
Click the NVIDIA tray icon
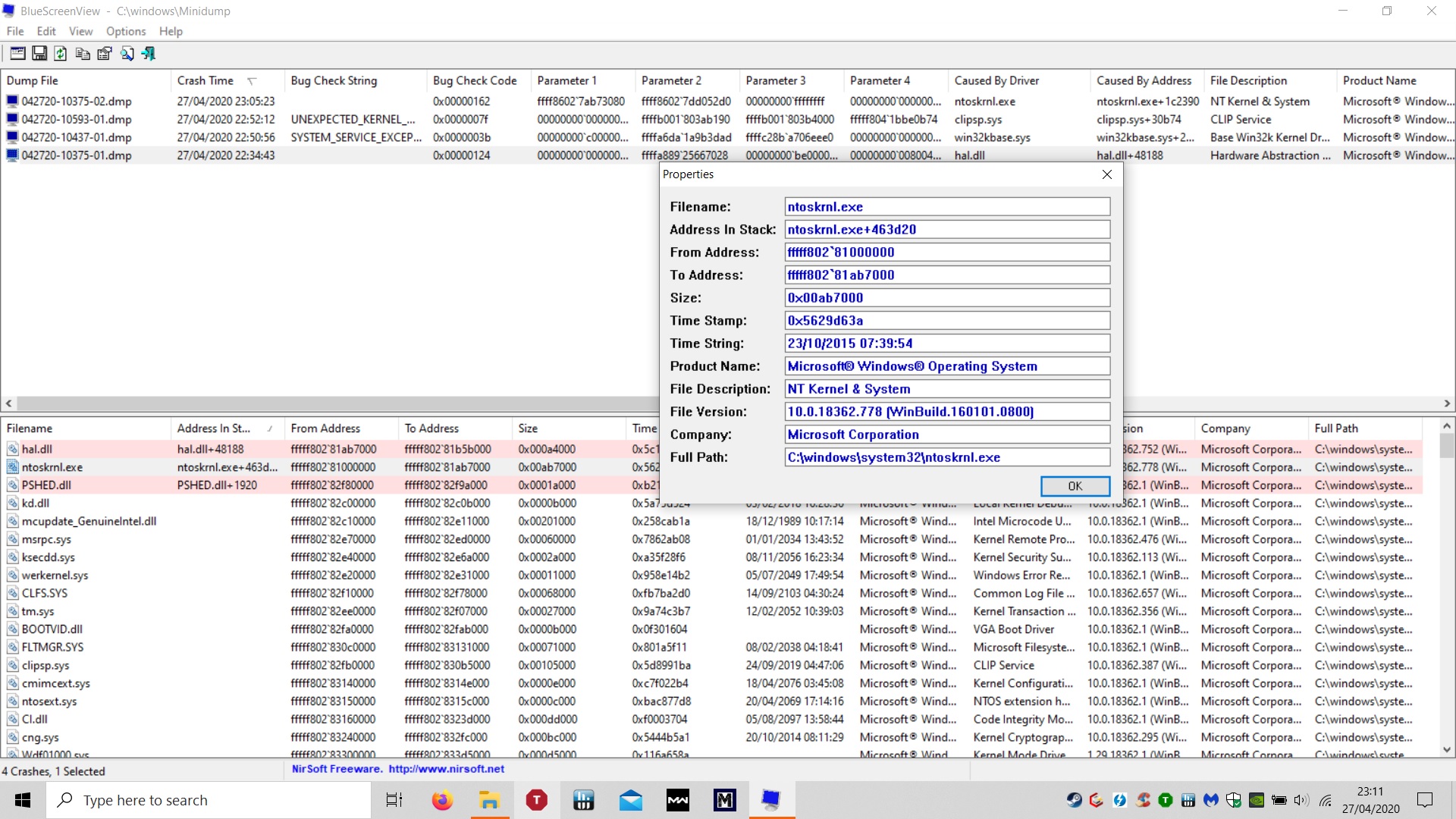[1257, 800]
